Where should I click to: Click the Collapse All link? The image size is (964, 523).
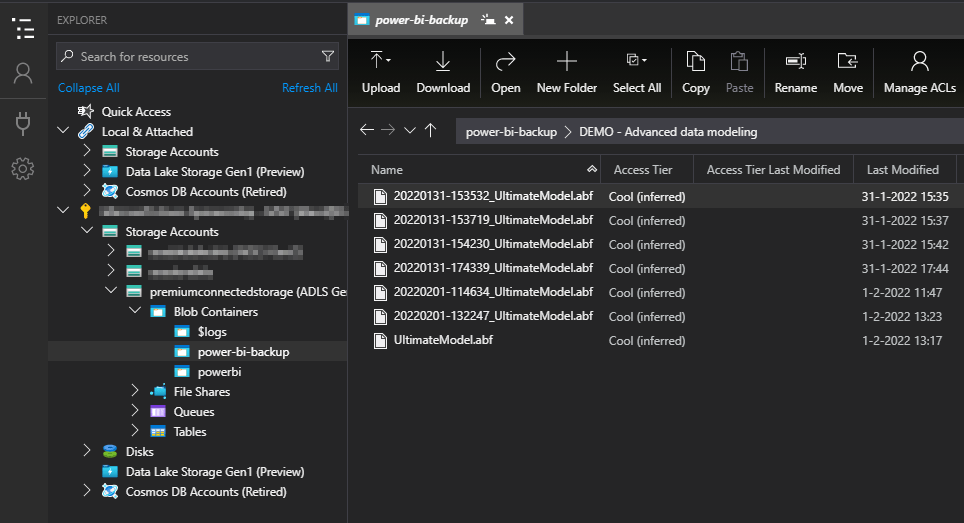pos(89,88)
